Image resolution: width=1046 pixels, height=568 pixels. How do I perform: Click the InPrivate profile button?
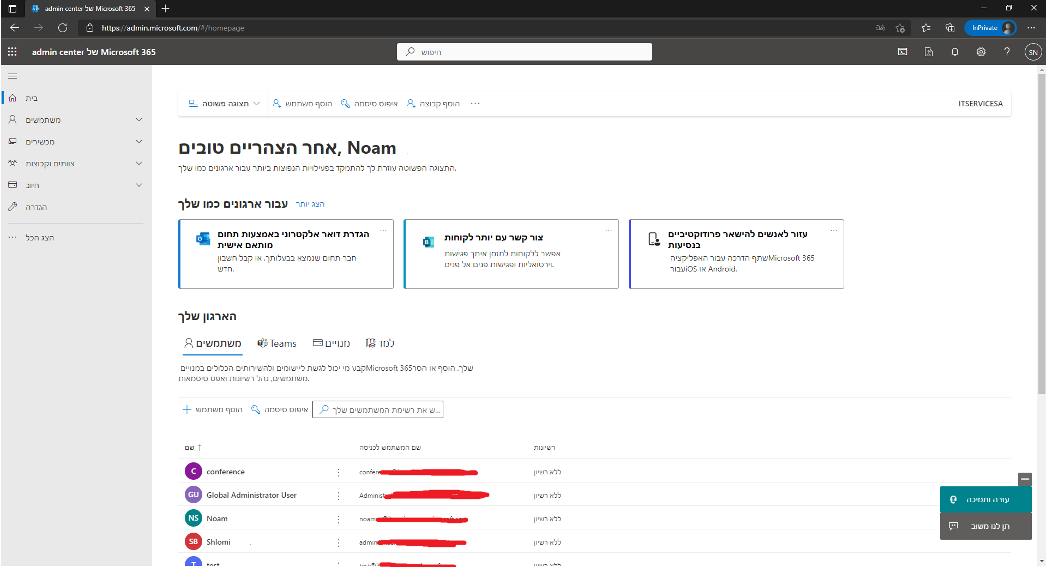click(991, 28)
